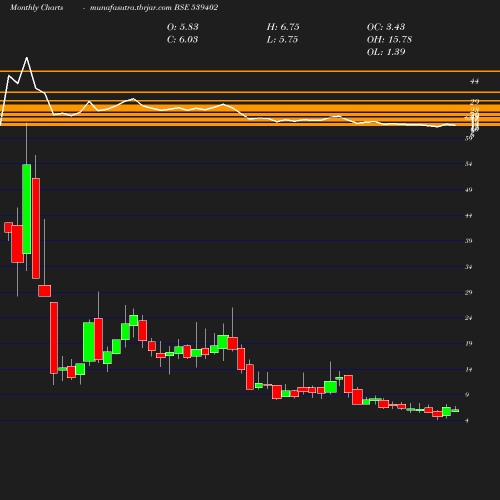
Task: Click the highest peak of the white line chart
Action: click(x=27, y=58)
